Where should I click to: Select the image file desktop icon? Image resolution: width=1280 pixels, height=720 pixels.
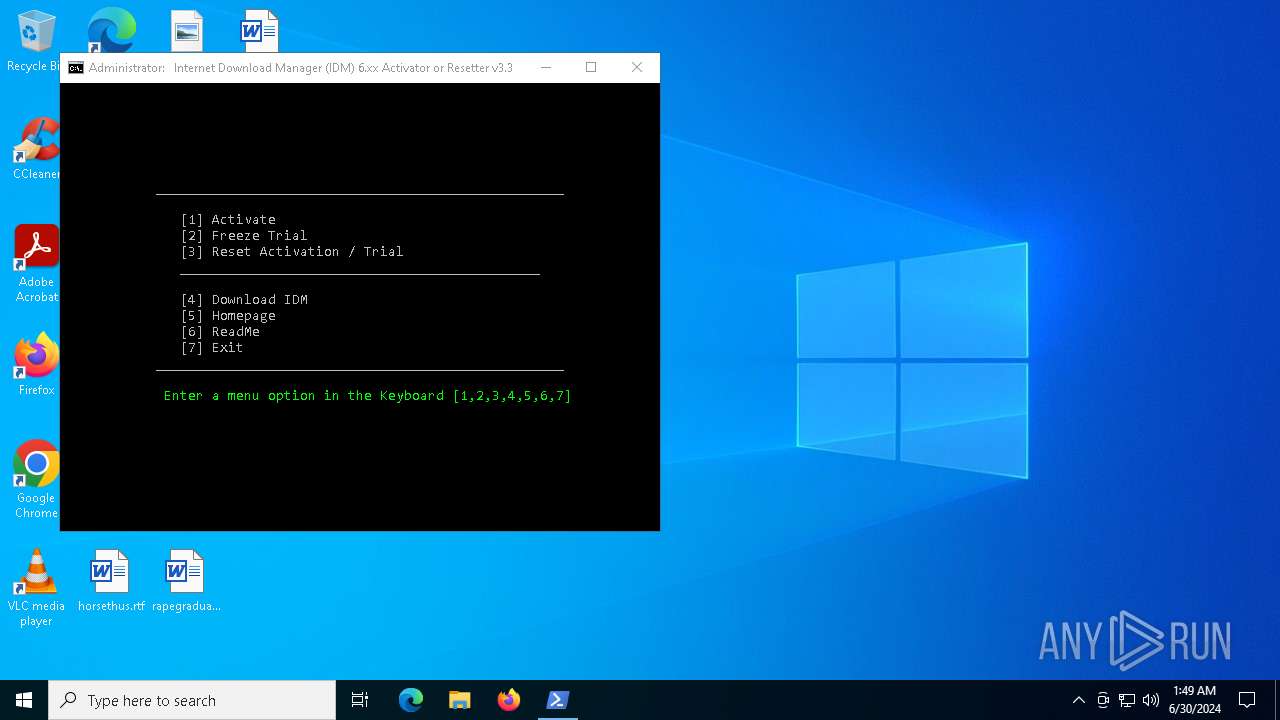pos(187,30)
